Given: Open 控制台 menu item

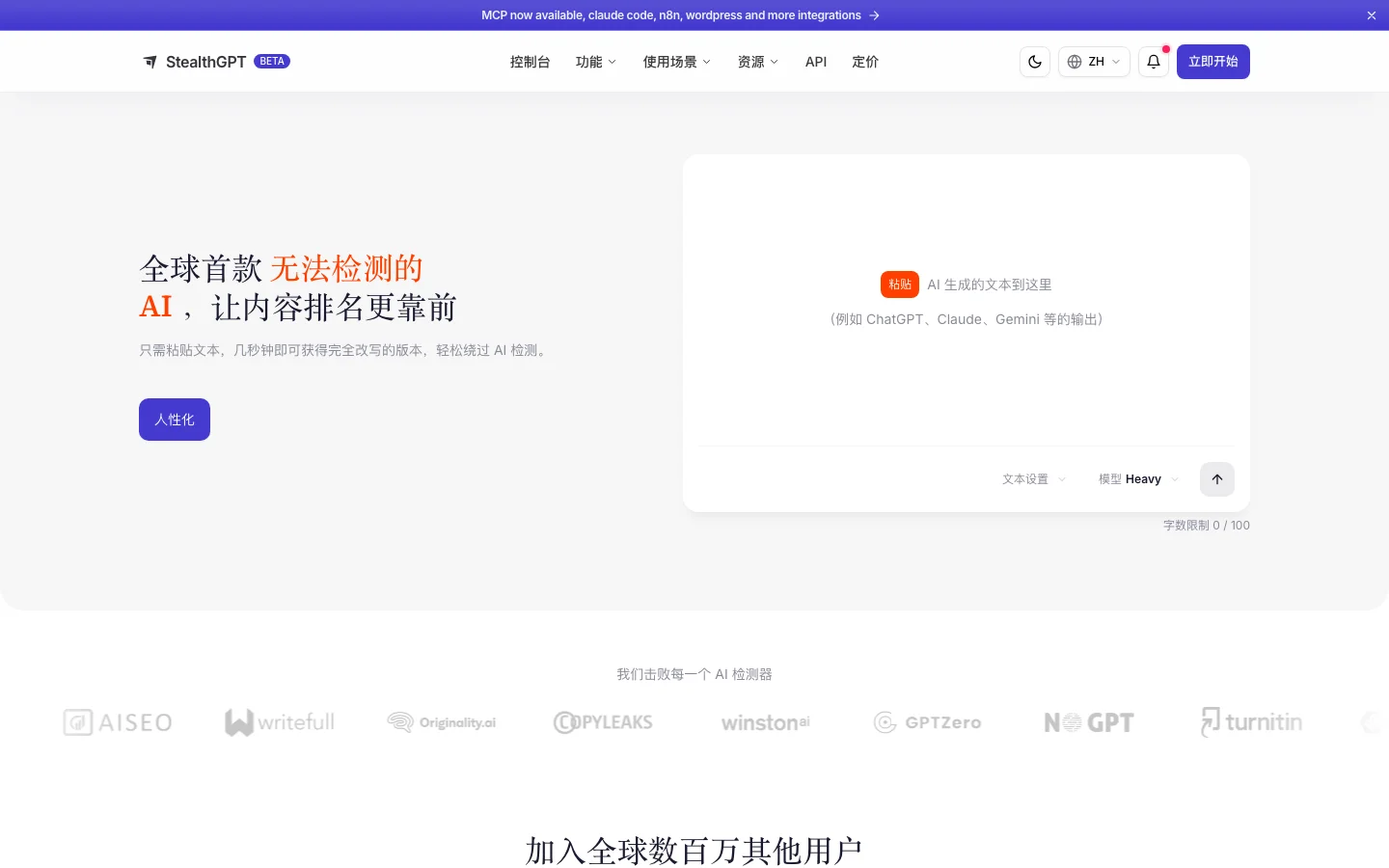Looking at the screenshot, I should pos(531,62).
